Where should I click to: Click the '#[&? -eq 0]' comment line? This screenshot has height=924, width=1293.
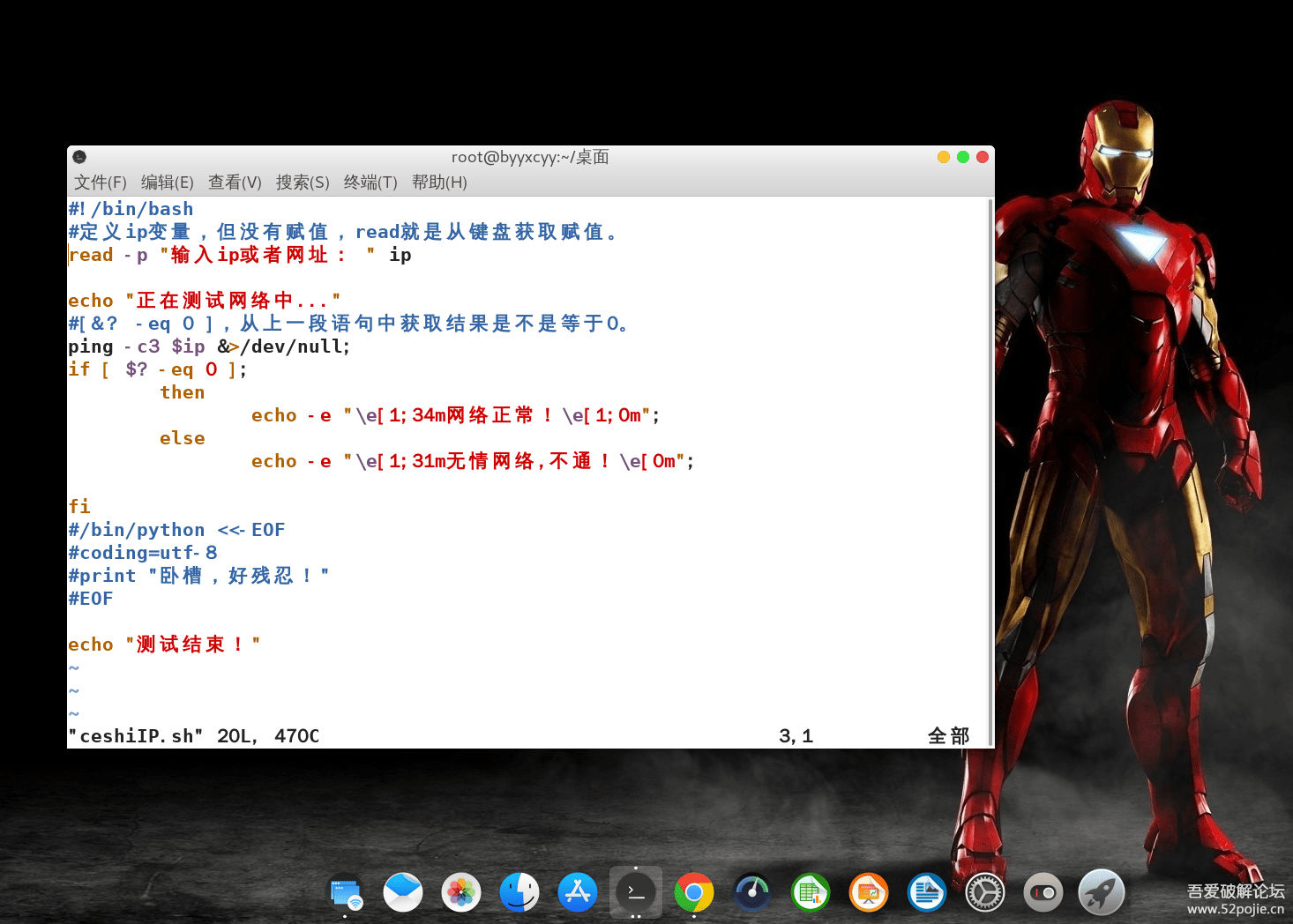[349, 324]
